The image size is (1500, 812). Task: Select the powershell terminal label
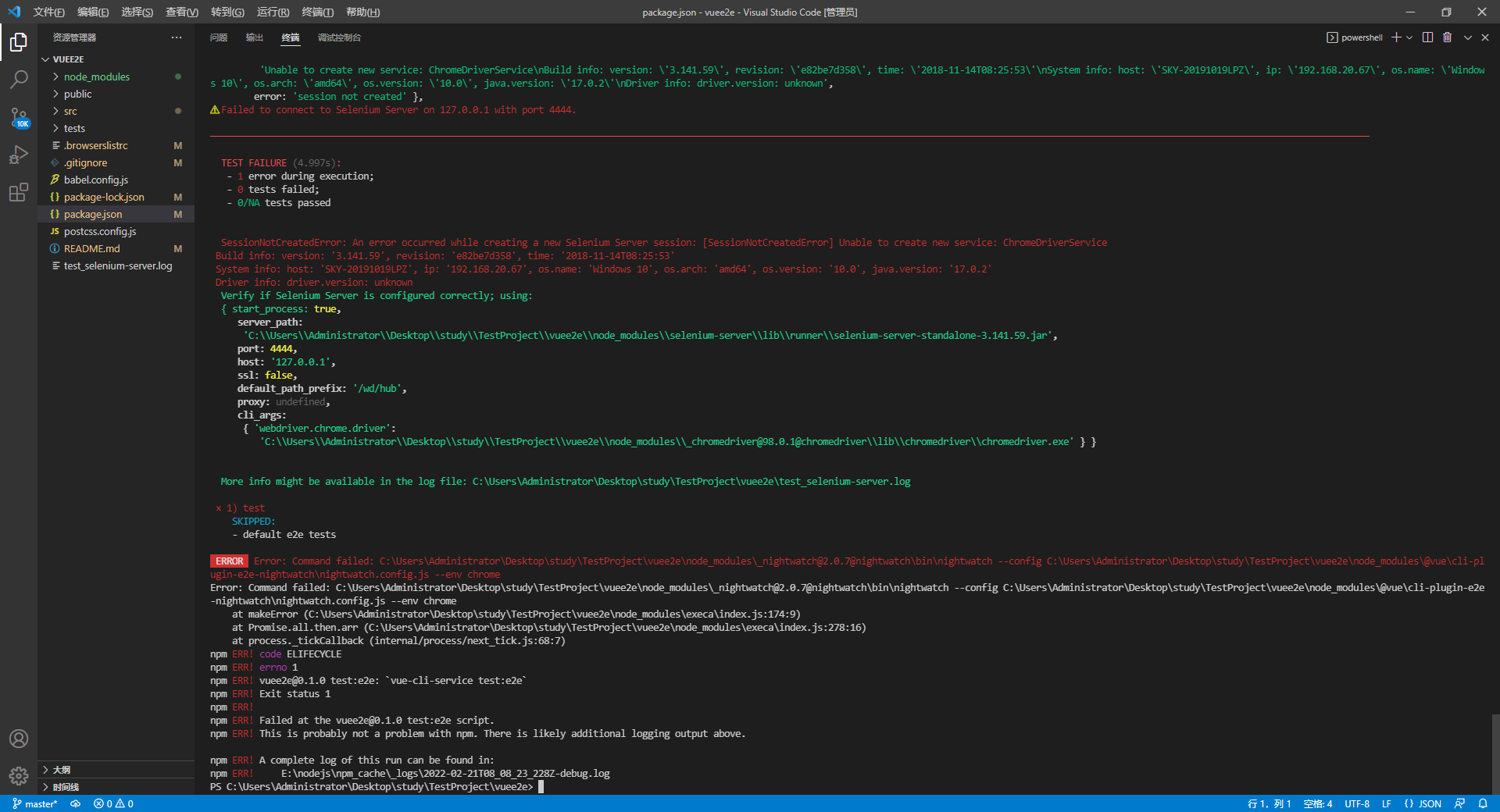(x=1355, y=37)
